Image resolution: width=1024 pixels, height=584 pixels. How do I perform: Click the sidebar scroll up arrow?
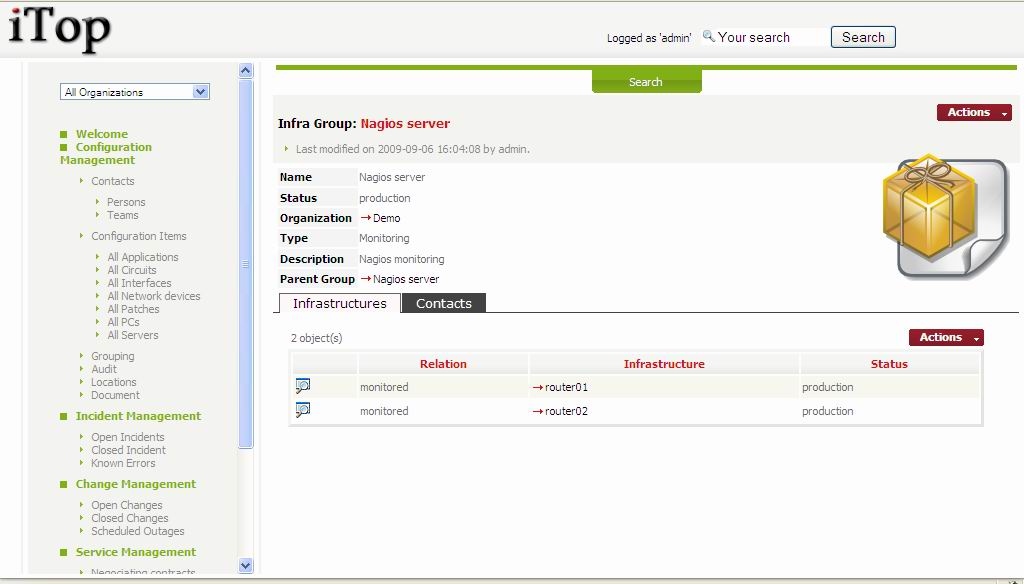tap(246, 71)
